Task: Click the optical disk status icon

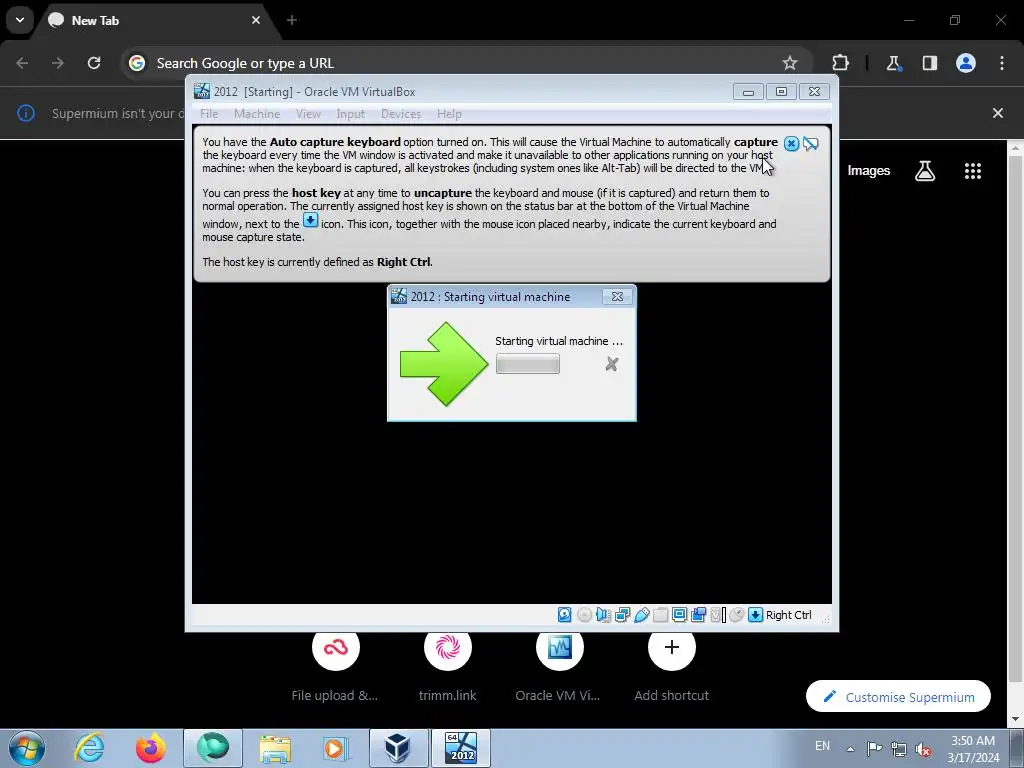Action: 584,615
